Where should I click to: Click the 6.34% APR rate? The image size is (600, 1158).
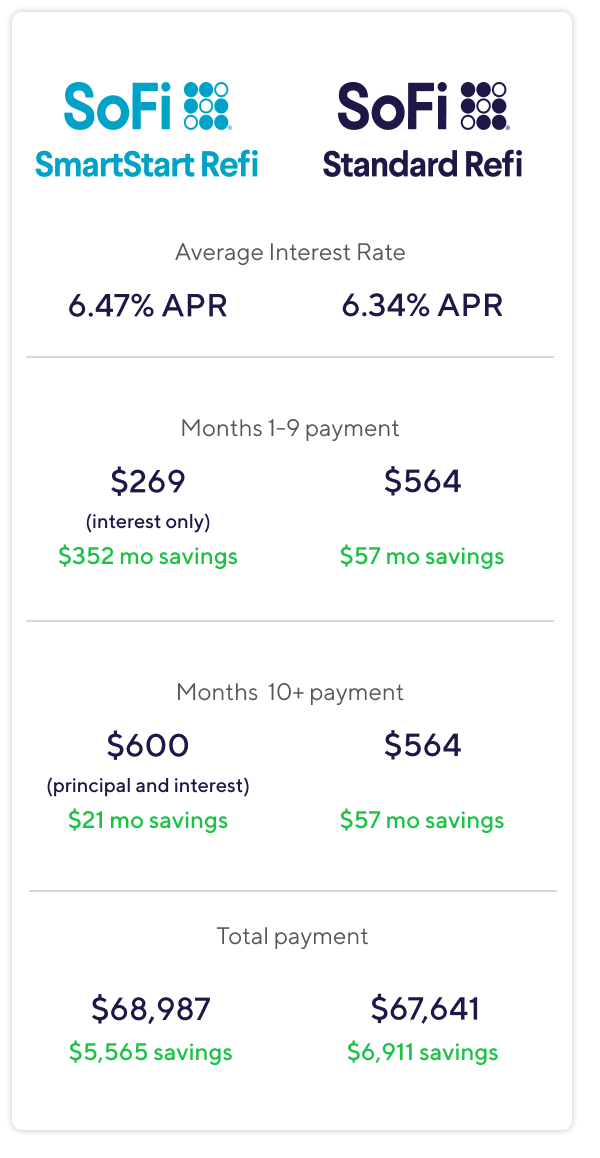[x=422, y=305]
